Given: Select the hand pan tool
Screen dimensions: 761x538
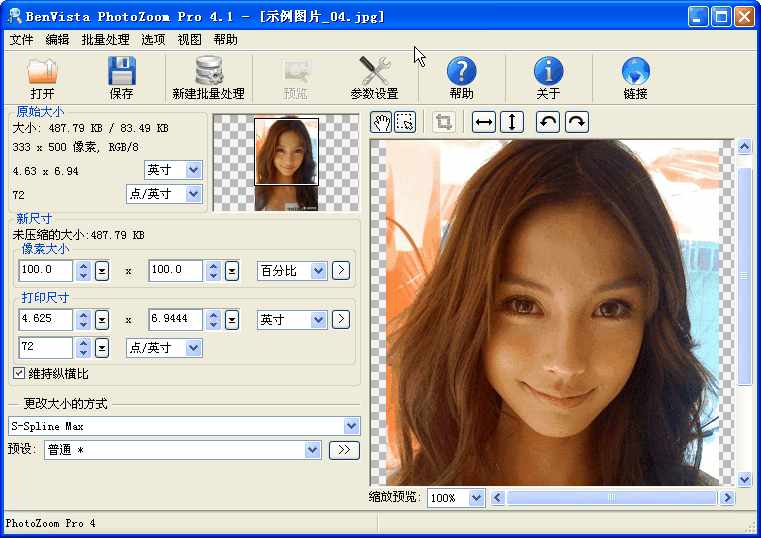Looking at the screenshot, I should point(381,122).
